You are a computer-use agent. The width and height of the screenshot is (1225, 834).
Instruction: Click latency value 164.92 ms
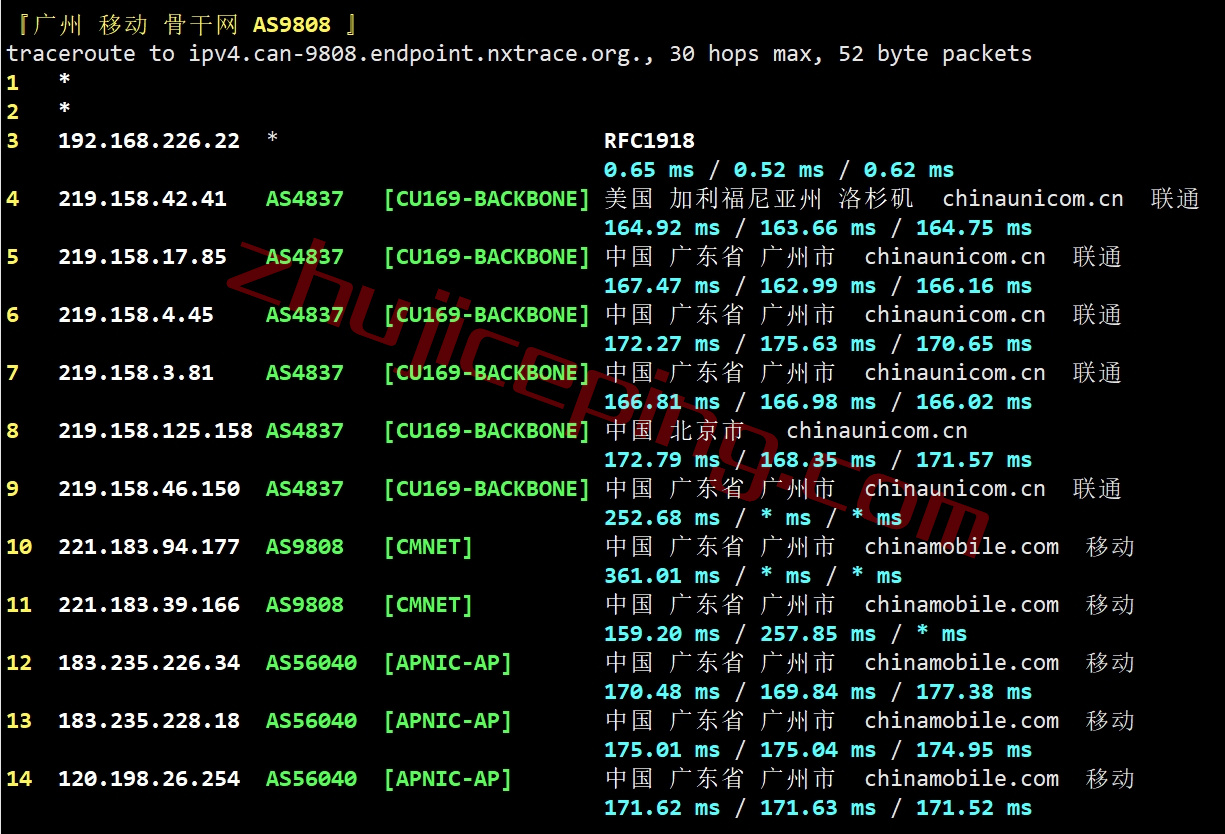(662, 228)
